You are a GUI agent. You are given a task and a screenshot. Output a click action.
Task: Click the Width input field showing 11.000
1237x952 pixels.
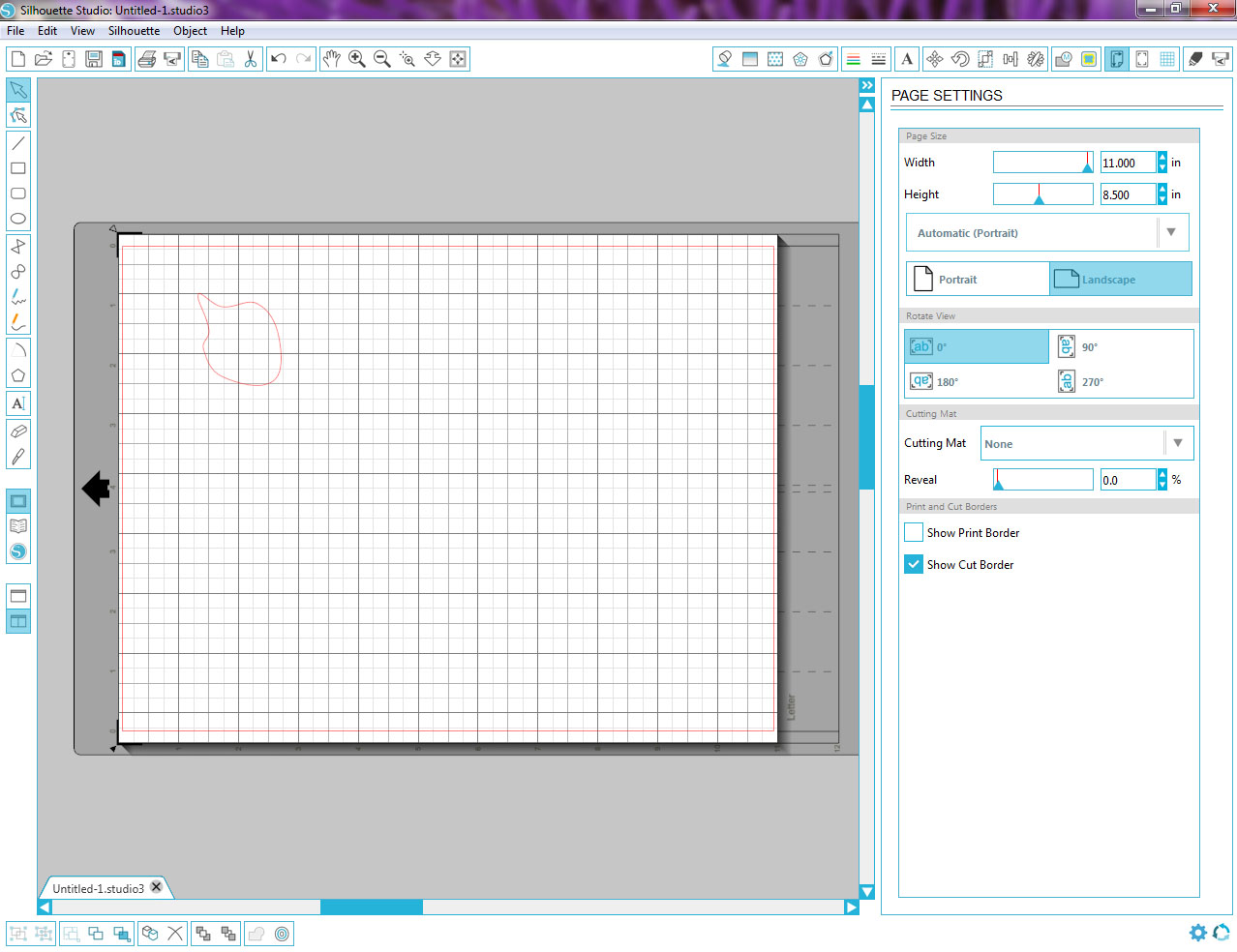pyautogui.click(x=1128, y=163)
